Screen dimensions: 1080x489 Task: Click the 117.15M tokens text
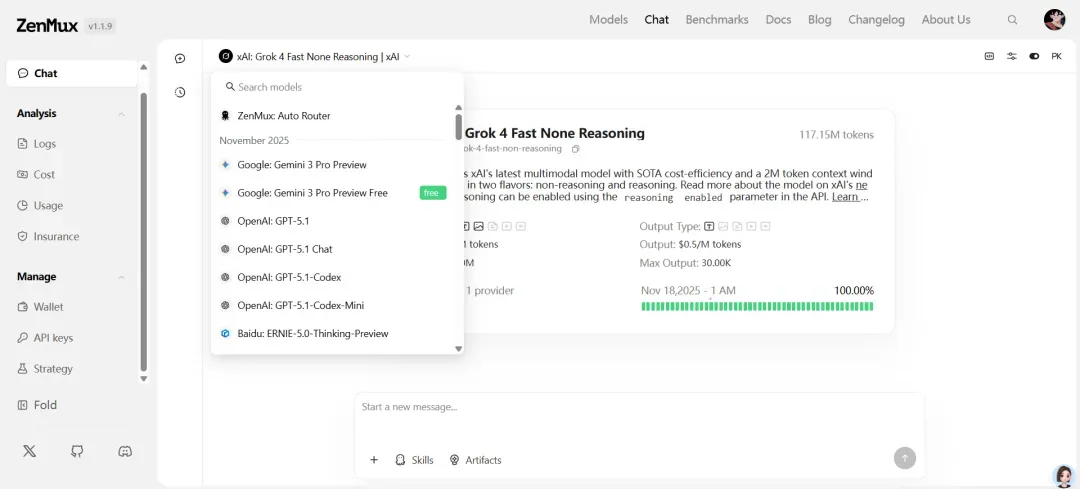coord(836,134)
